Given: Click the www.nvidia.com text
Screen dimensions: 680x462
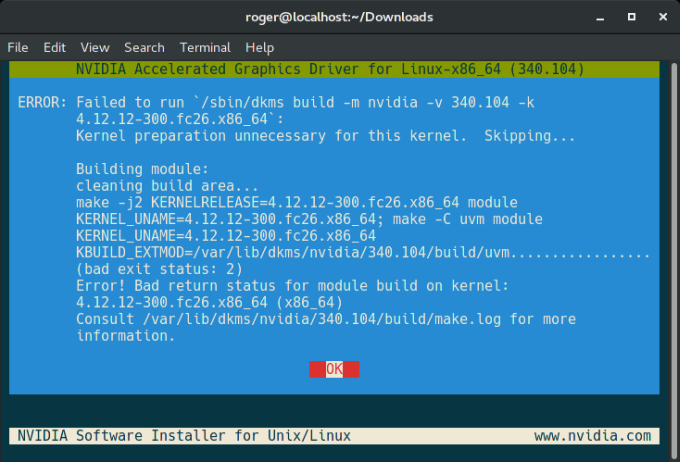Looking at the screenshot, I should (592, 436).
